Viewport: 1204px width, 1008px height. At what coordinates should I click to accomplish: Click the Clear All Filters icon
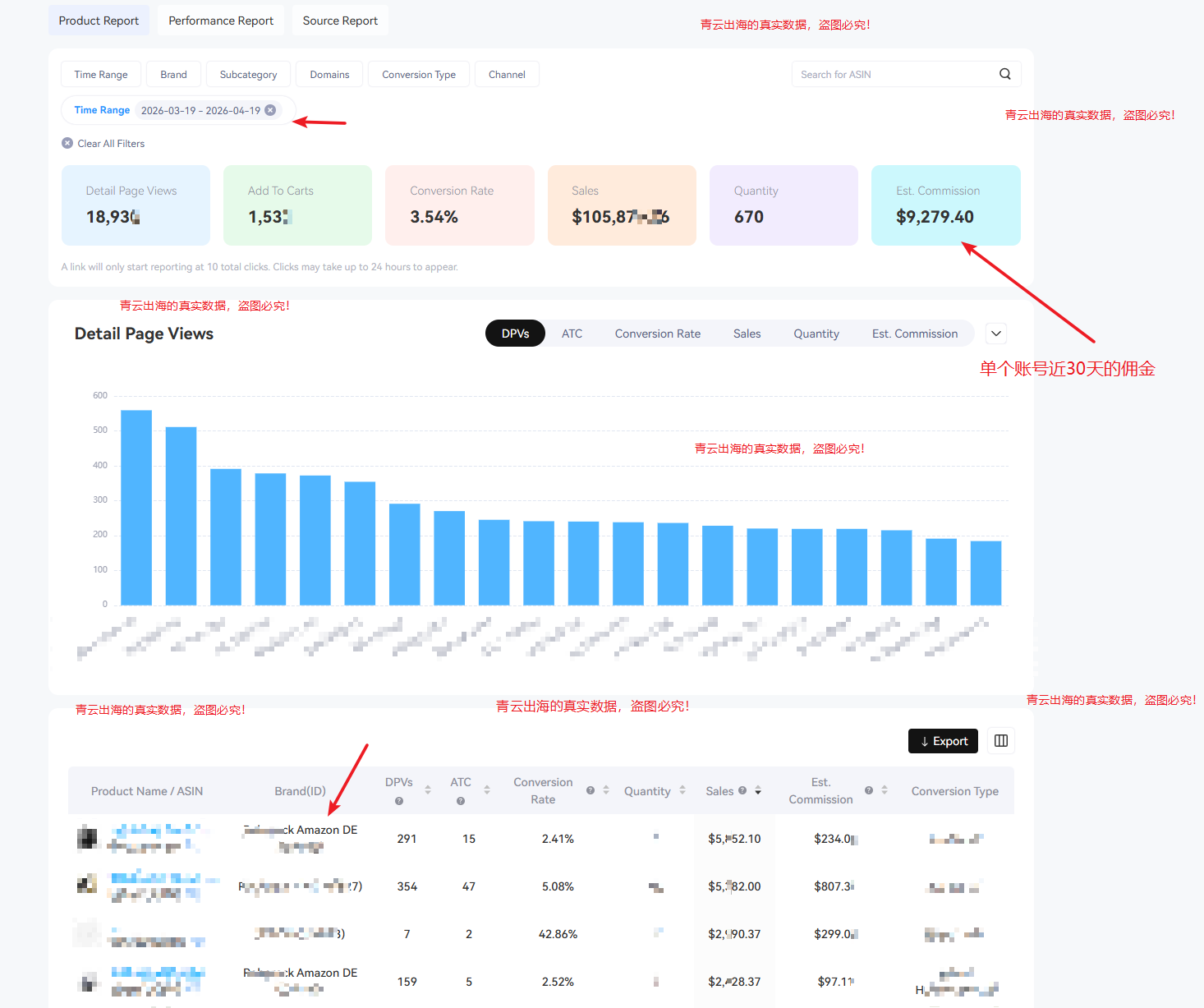67,143
